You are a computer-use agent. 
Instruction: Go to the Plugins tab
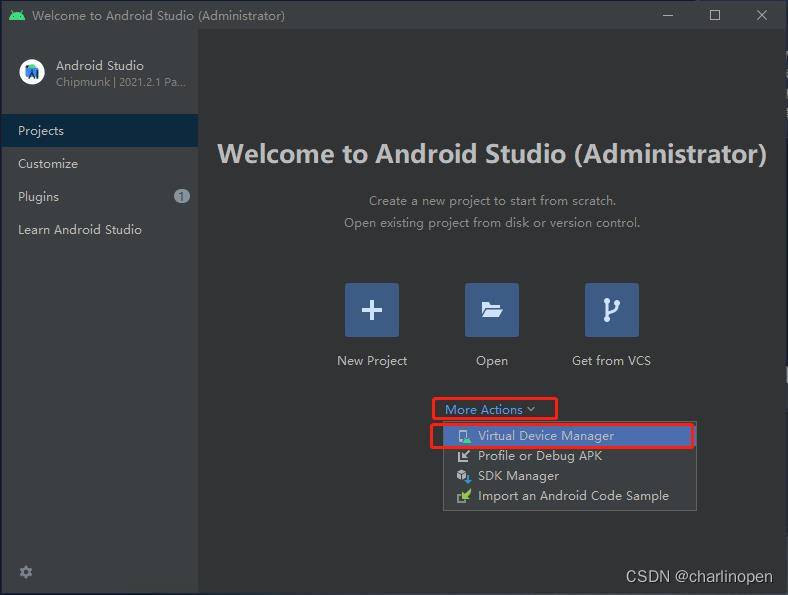click(39, 197)
